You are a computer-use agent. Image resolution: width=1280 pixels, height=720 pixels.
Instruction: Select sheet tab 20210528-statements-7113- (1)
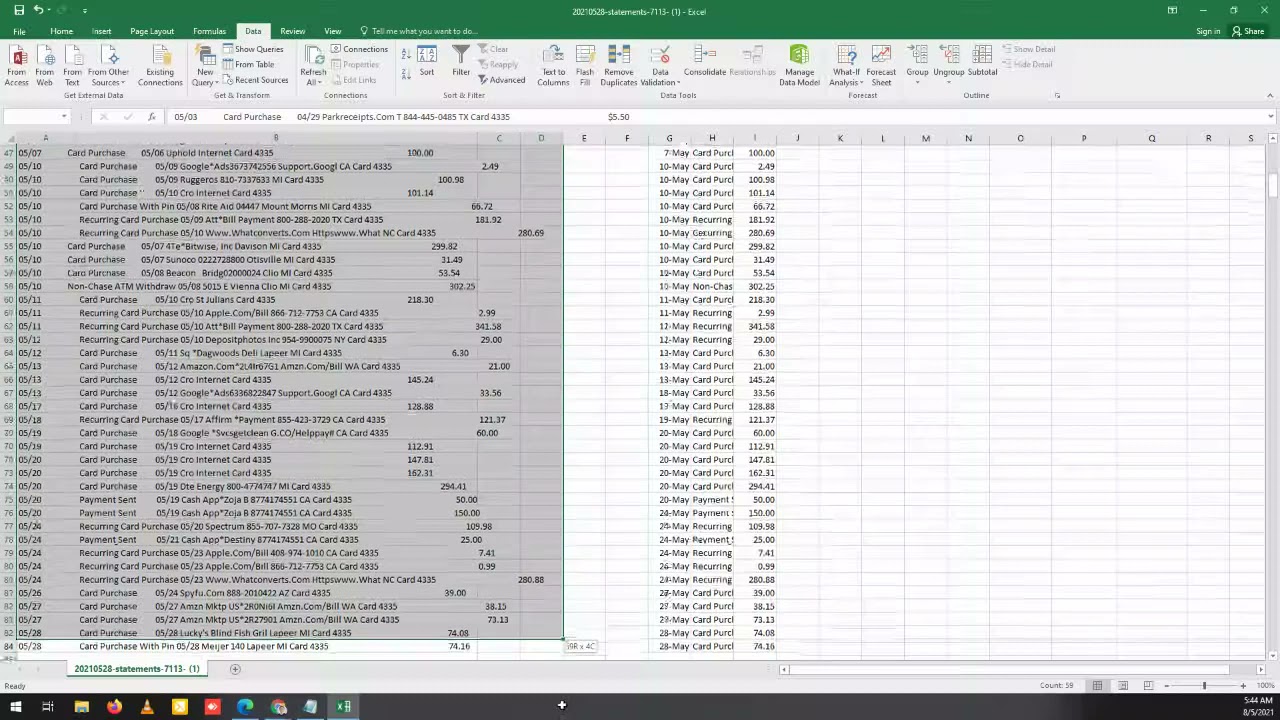coord(137,669)
